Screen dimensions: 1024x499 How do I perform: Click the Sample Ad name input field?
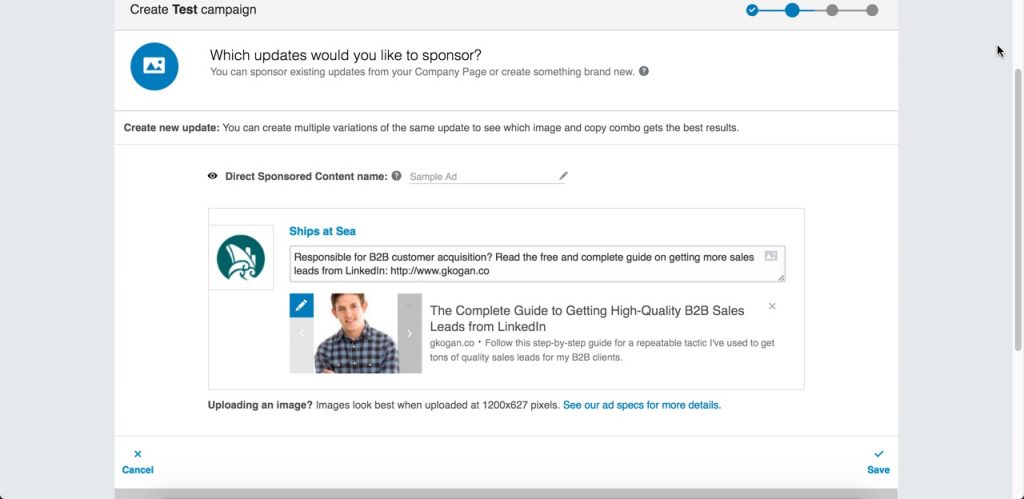(x=480, y=177)
